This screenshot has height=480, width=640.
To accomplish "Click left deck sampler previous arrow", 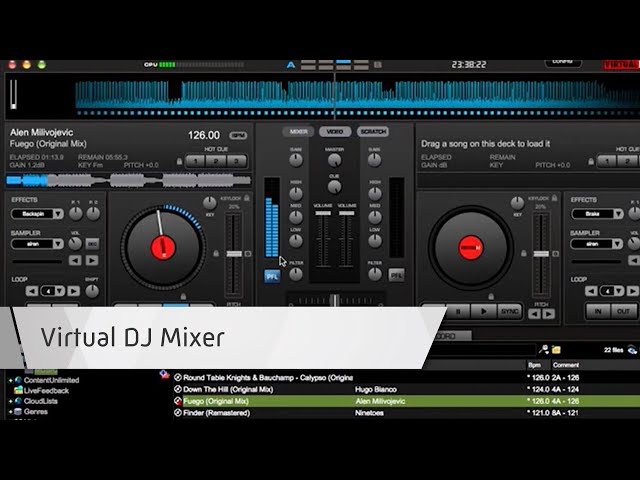I will click(x=75, y=260).
